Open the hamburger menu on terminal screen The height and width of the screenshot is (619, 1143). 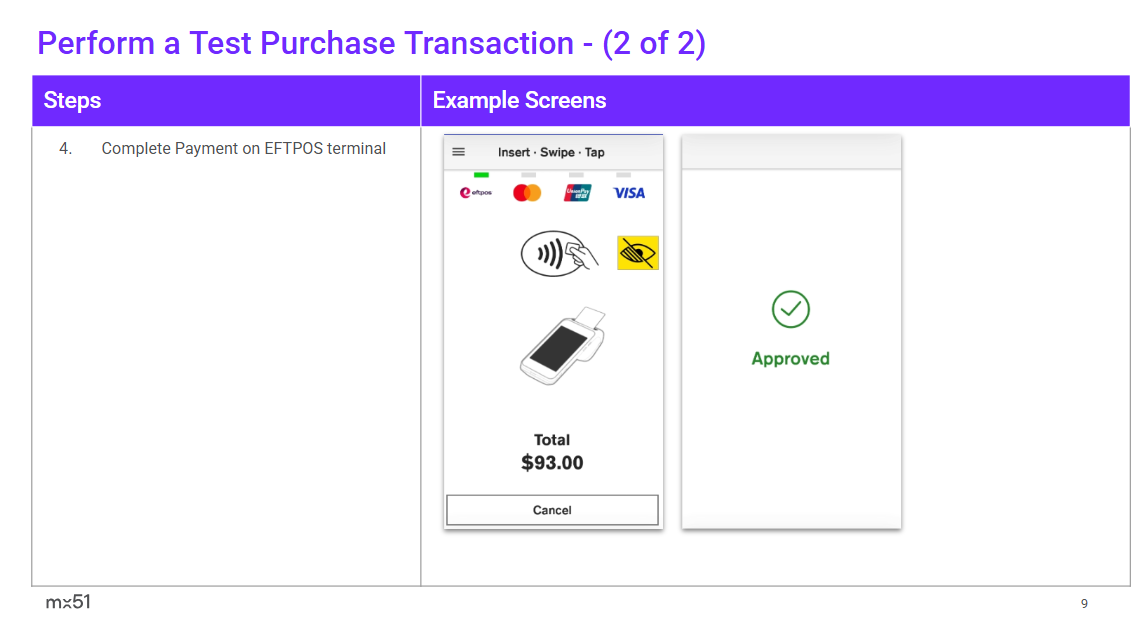tap(459, 152)
